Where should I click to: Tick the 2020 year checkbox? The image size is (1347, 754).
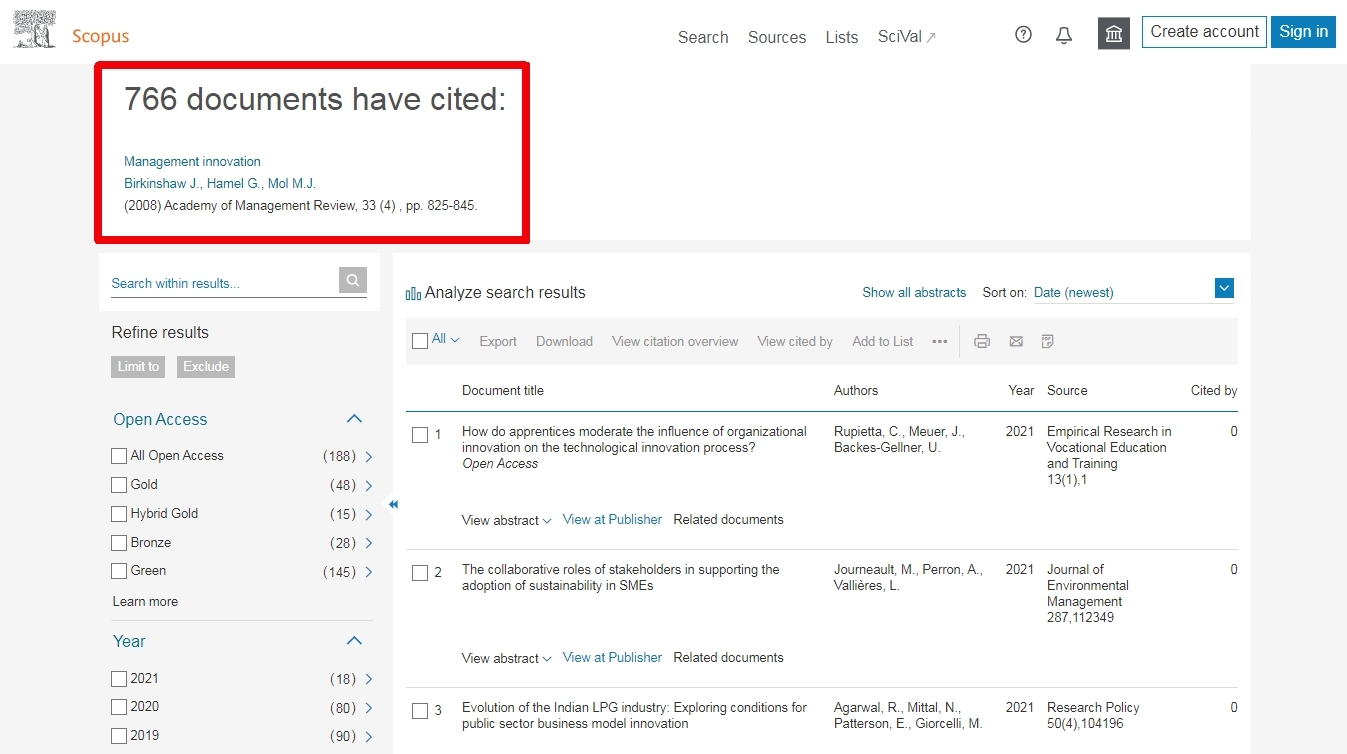coord(119,707)
